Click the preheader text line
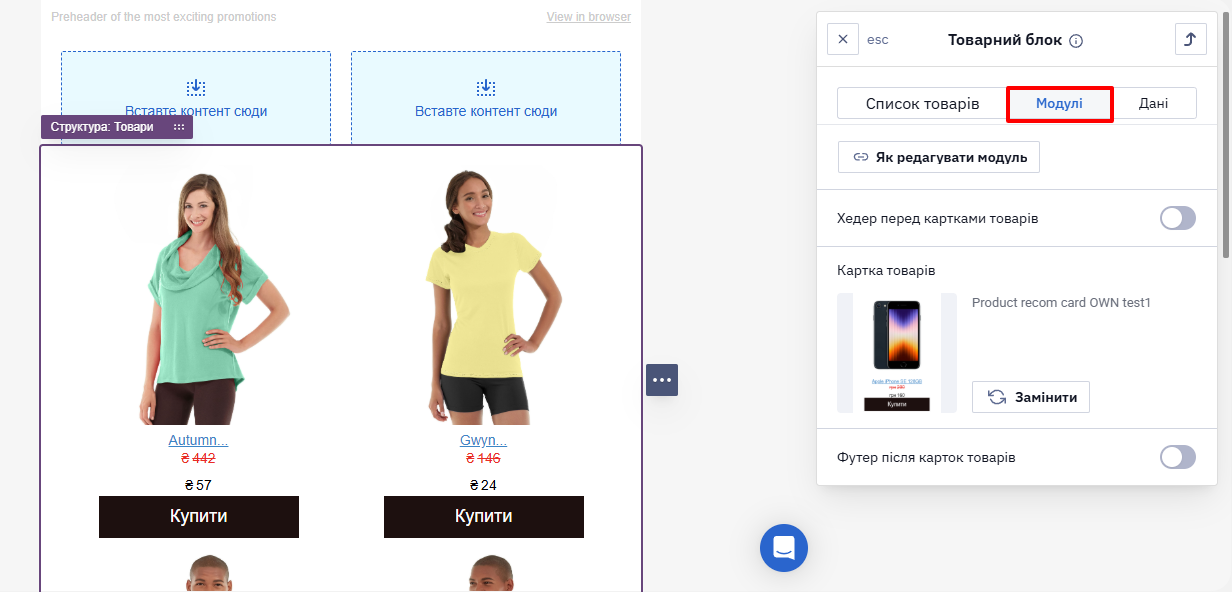This screenshot has height=592, width=1232. point(164,17)
